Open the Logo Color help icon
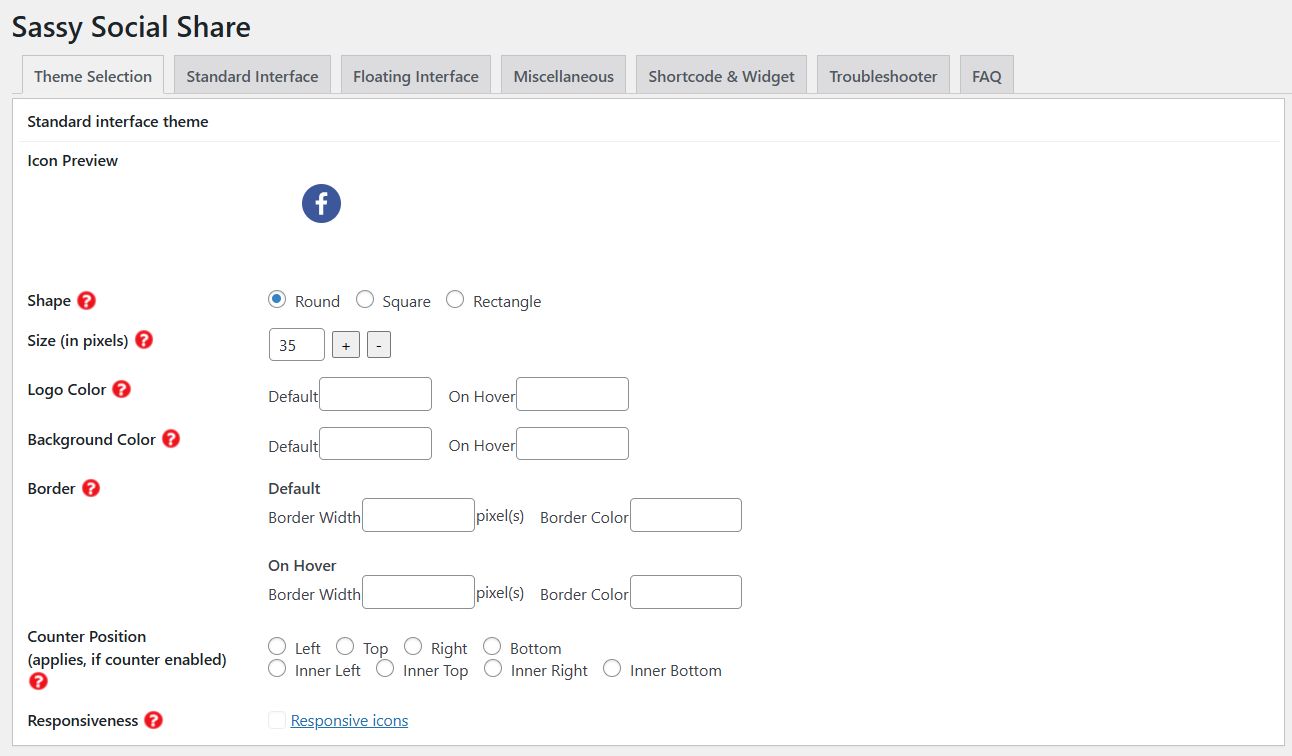 (121, 389)
